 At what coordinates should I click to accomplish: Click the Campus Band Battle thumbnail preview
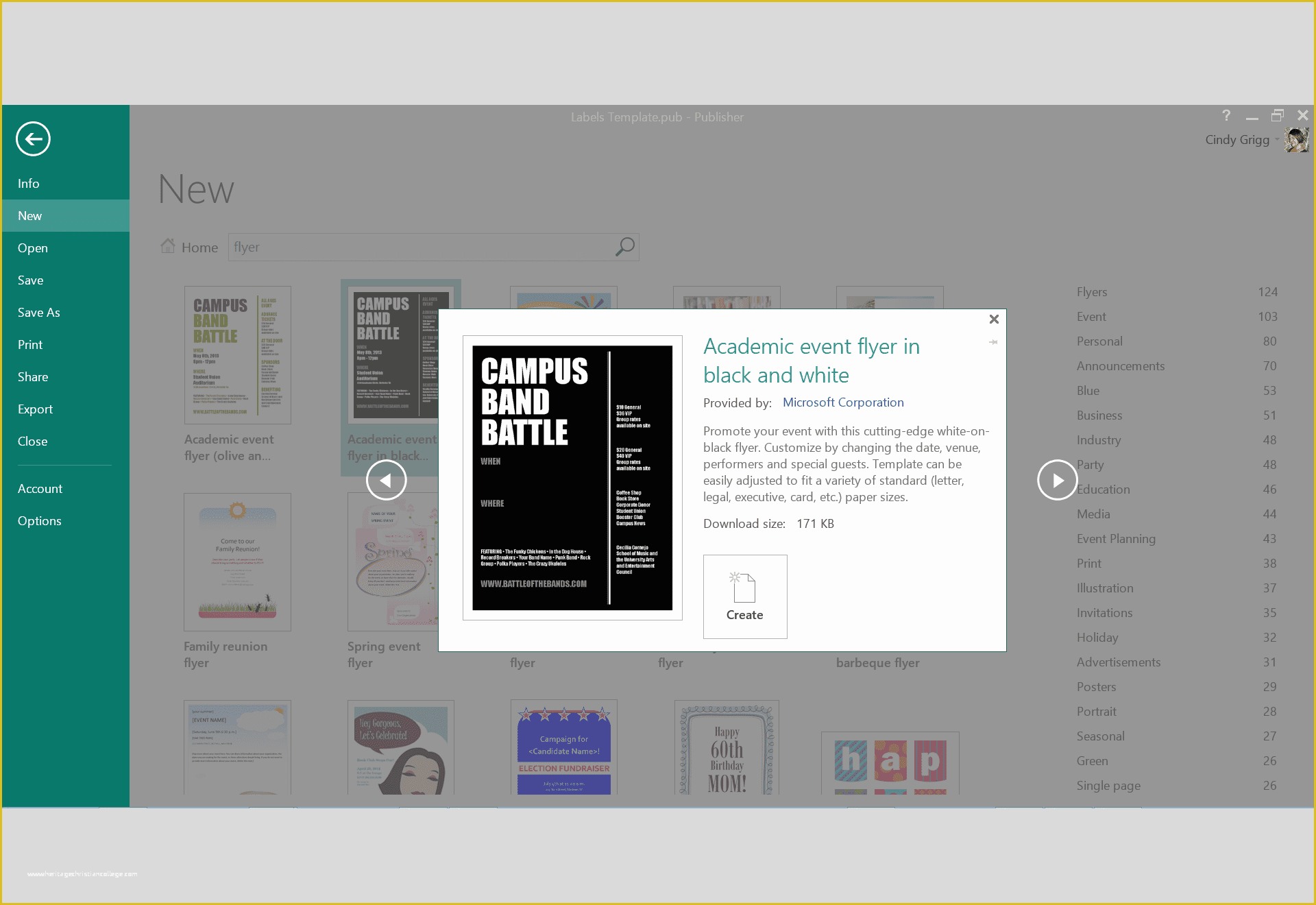pyautogui.click(x=572, y=477)
